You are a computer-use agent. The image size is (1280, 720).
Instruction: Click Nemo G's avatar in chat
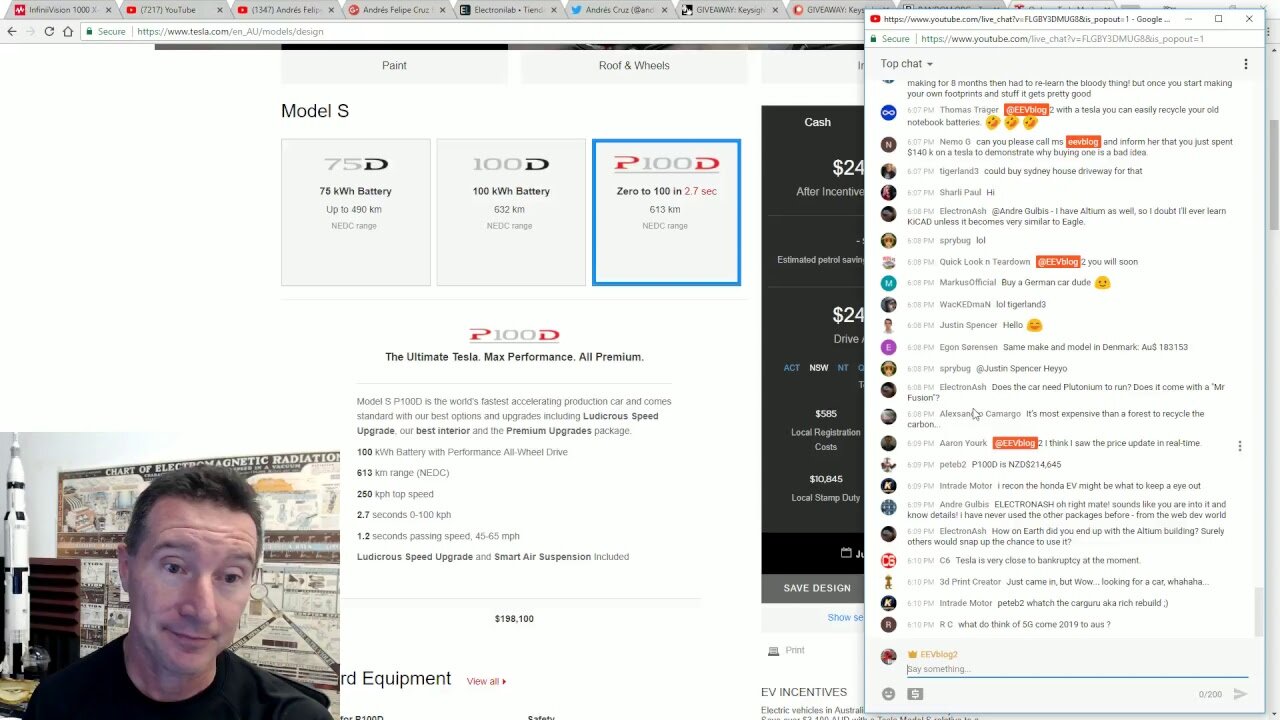click(888, 144)
